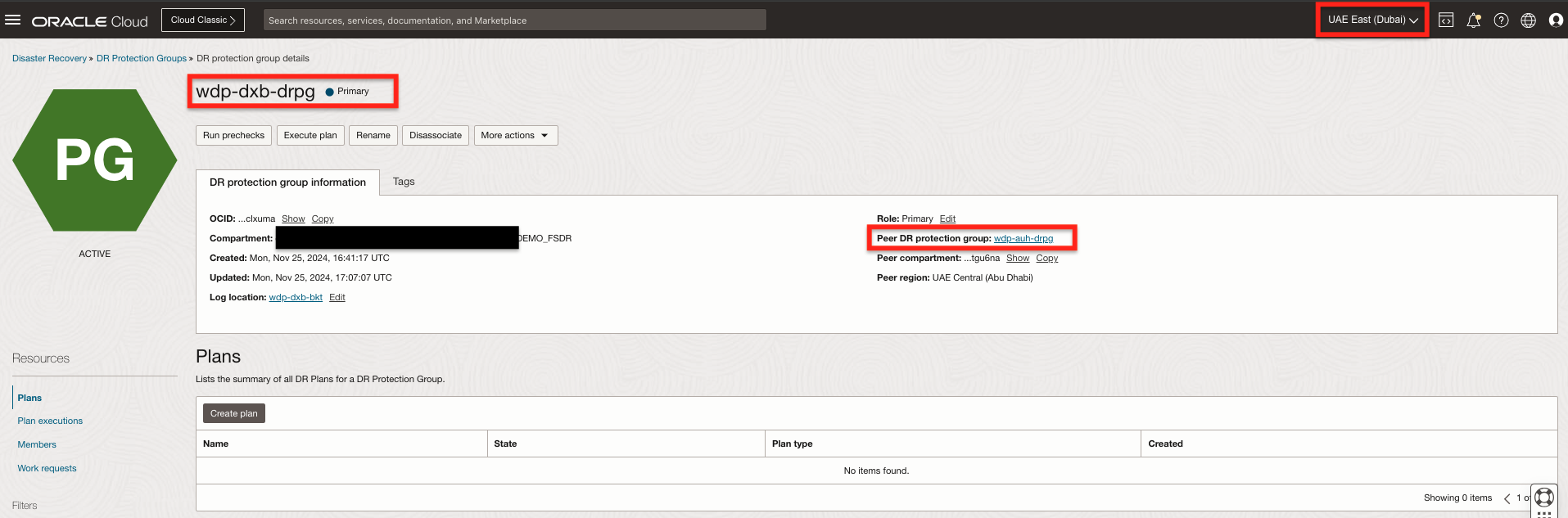1568x518 pixels.
Task: Switch to the Tags tab
Action: [x=404, y=182]
